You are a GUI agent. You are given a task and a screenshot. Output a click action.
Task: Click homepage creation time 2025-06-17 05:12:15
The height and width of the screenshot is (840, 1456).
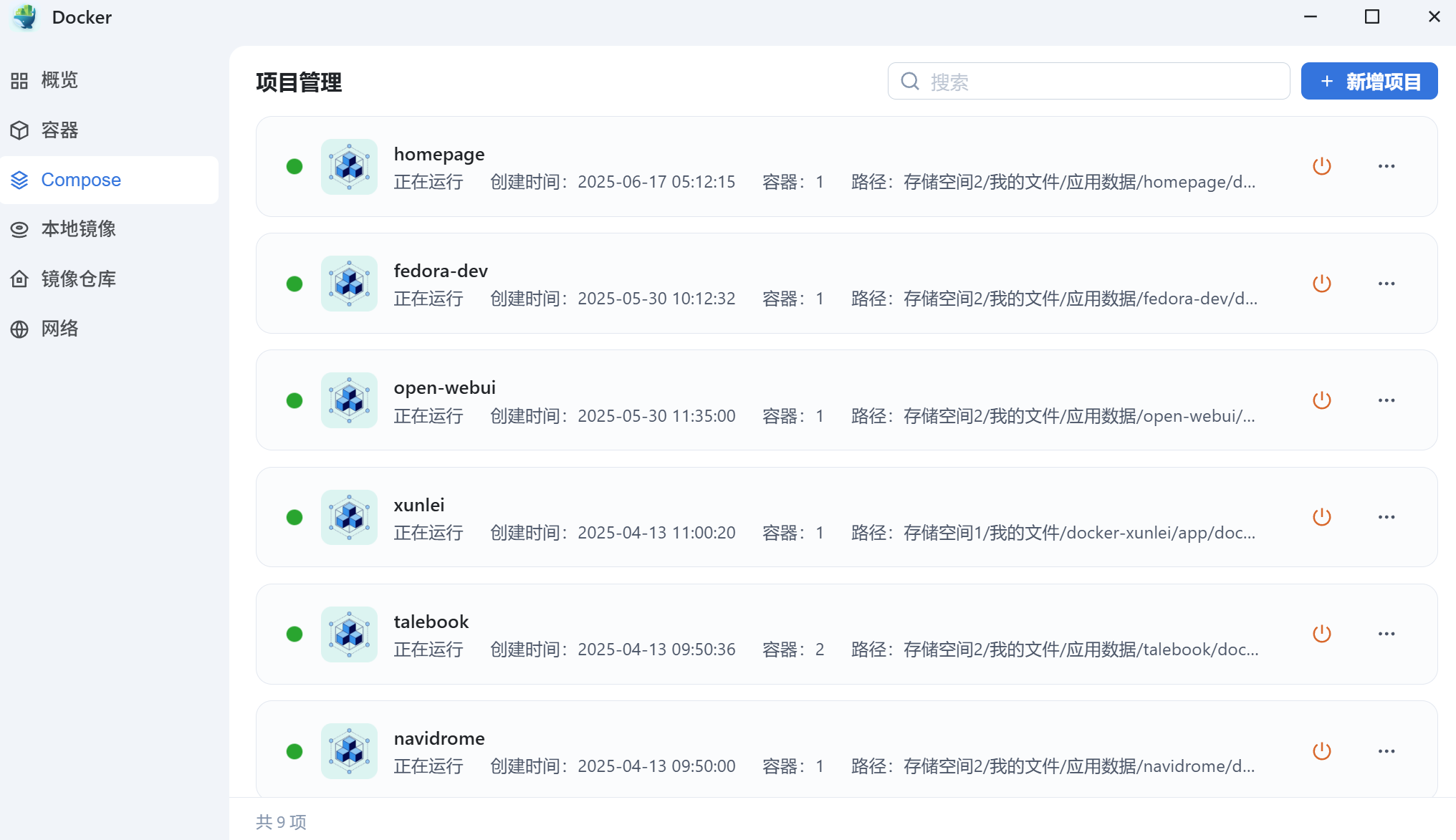656,182
